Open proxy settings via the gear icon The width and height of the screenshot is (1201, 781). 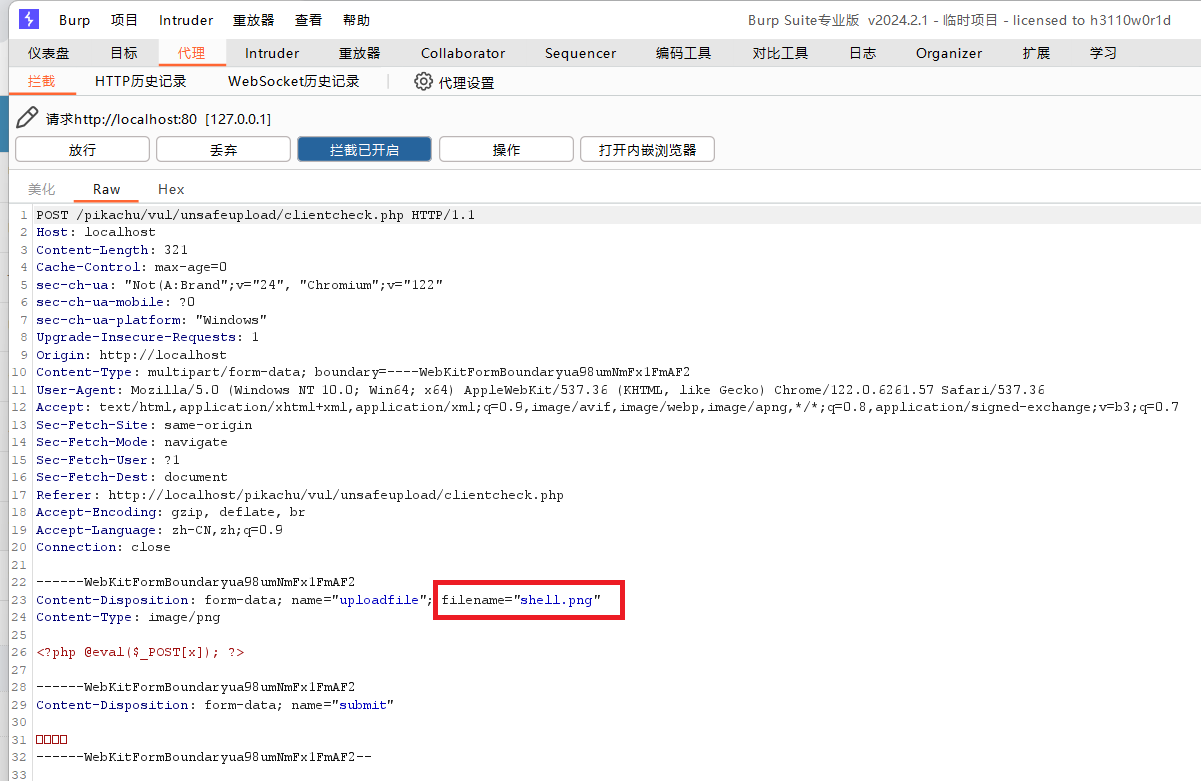(x=423, y=82)
